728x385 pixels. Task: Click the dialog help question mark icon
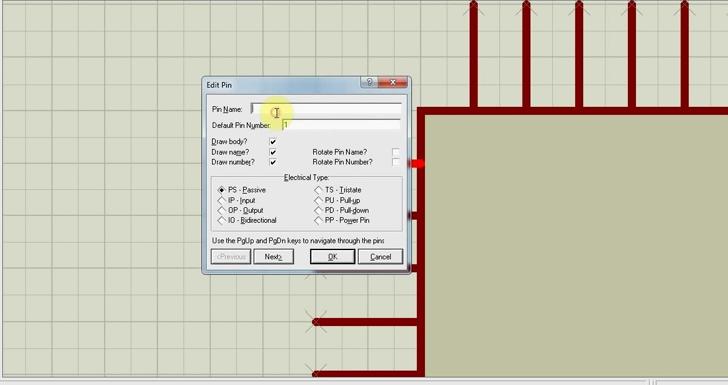tap(369, 83)
